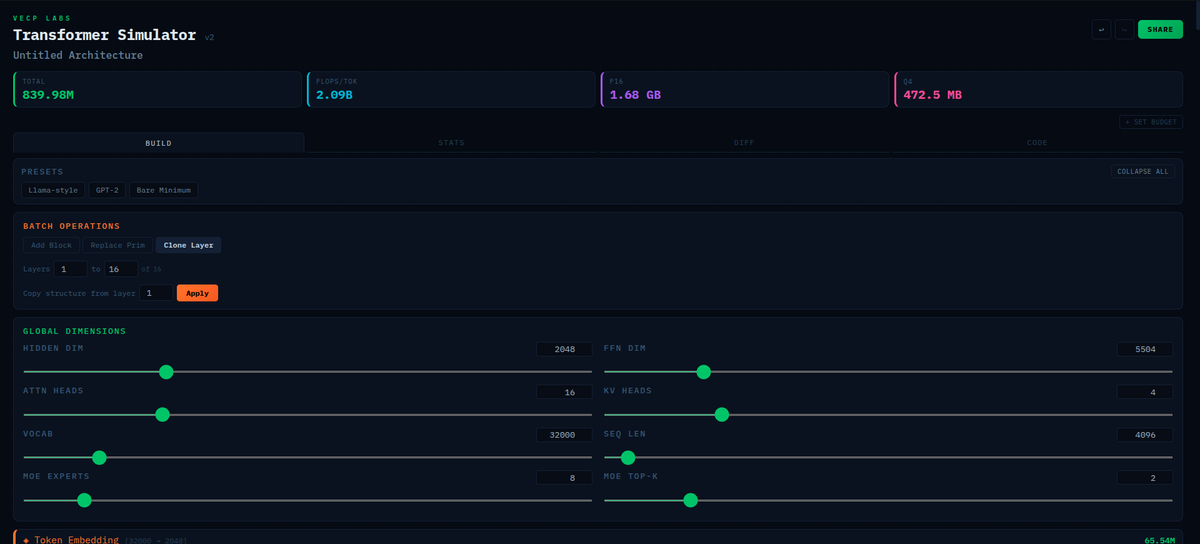
Task: Click the KV Heads slider handle
Action: point(721,414)
